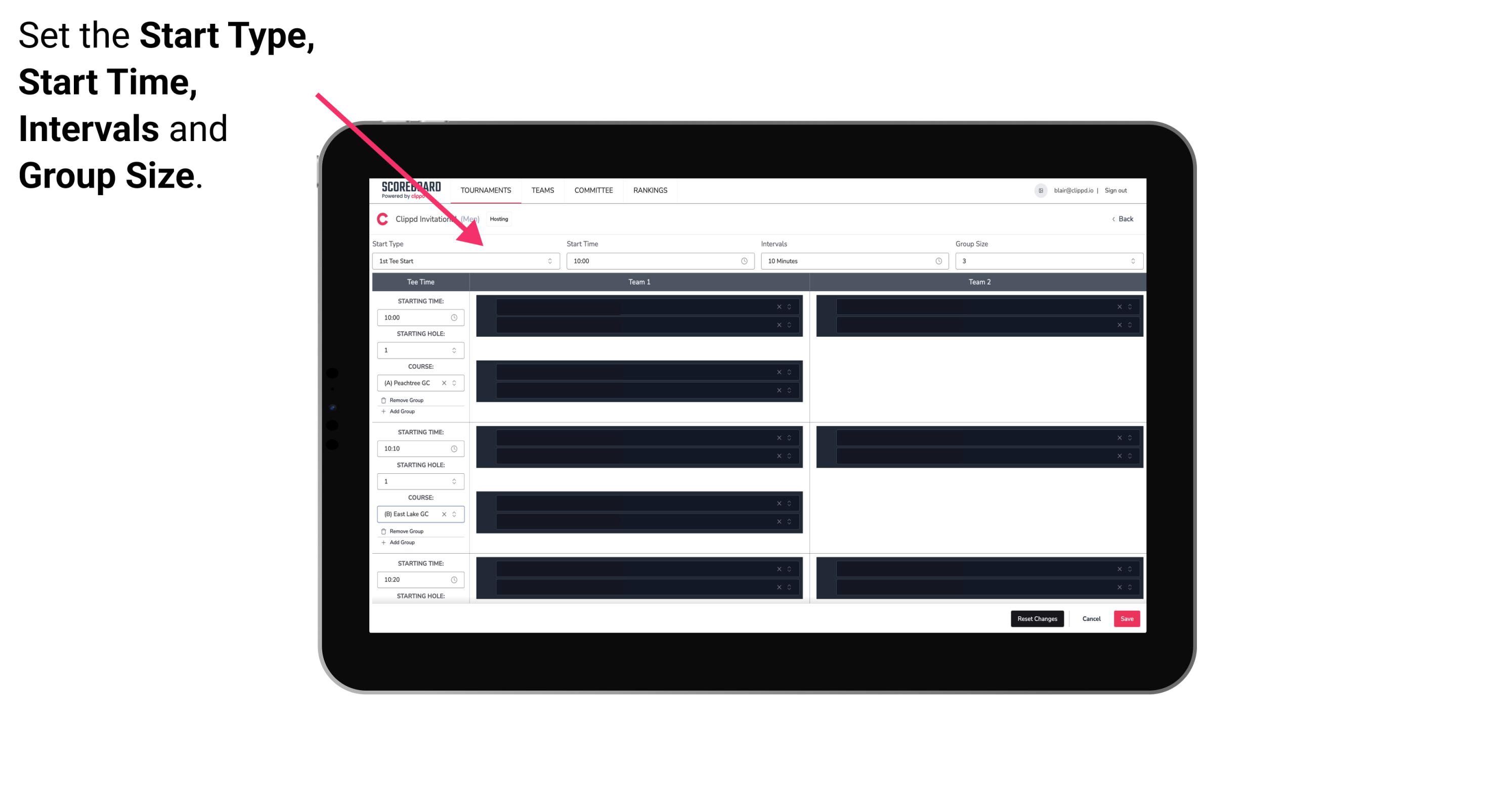Expand the Group Size dropdown
1510x812 pixels.
click(x=1130, y=261)
